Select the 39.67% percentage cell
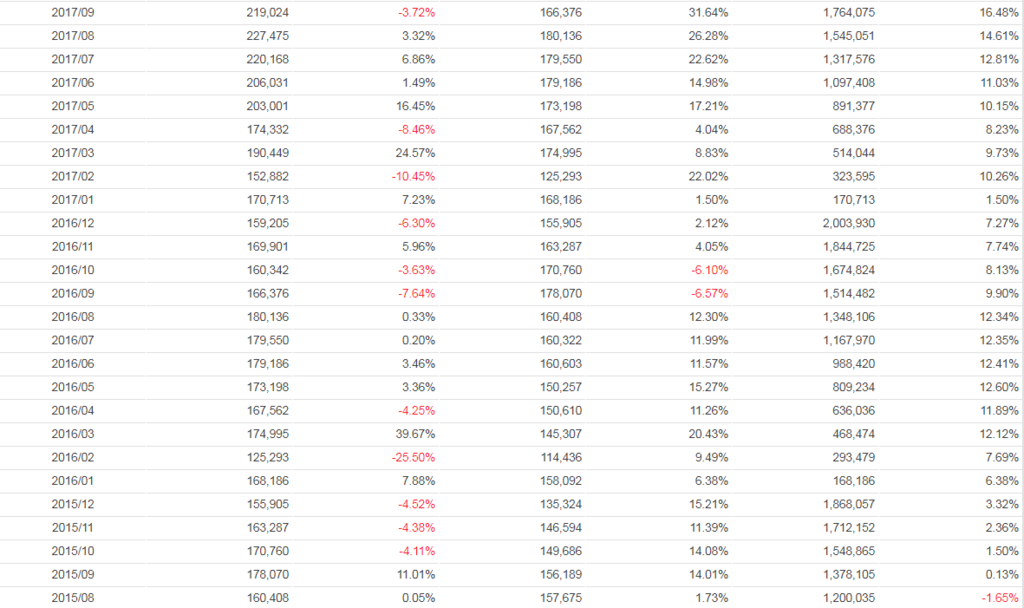The image size is (1024, 608). pos(415,435)
